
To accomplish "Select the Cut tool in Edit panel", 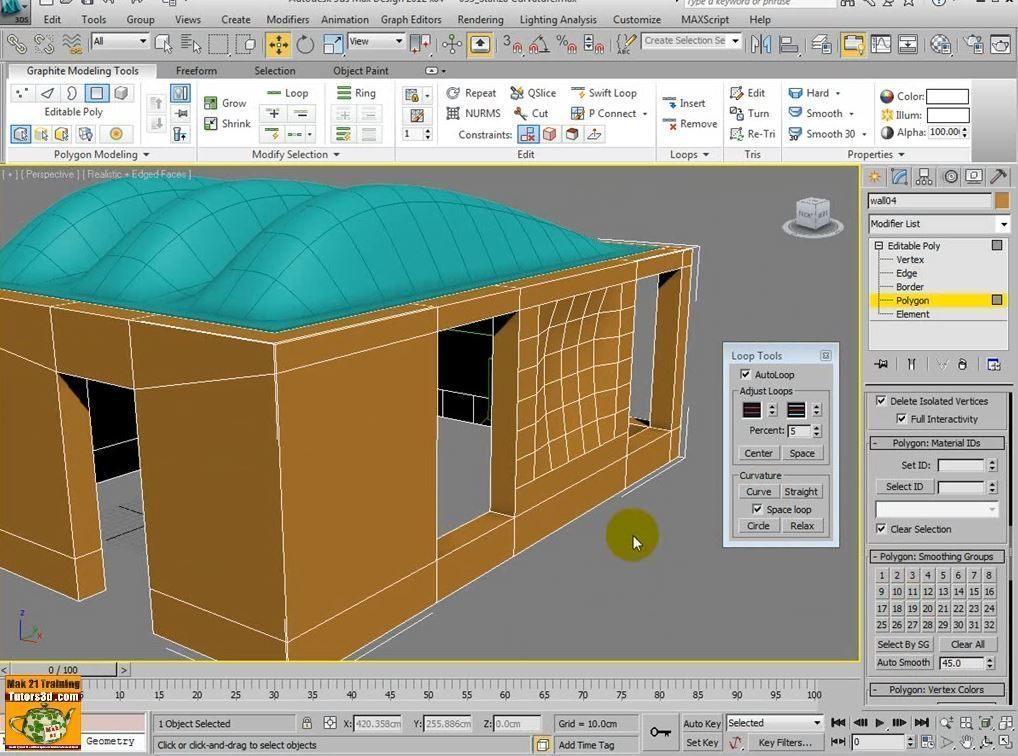I will tap(531, 114).
